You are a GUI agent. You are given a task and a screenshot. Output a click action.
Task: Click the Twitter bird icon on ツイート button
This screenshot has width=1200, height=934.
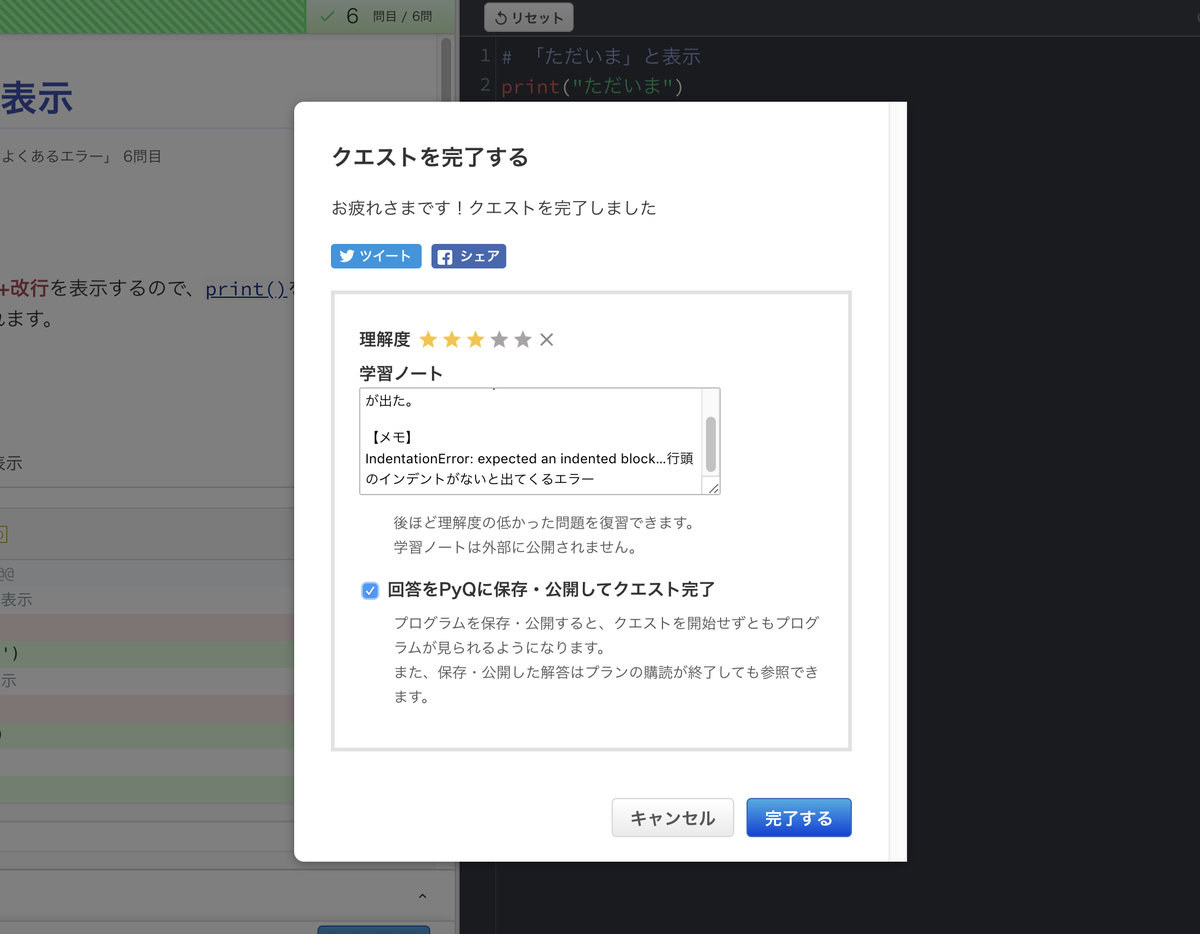pyautogui.click(x=345, y=256)
